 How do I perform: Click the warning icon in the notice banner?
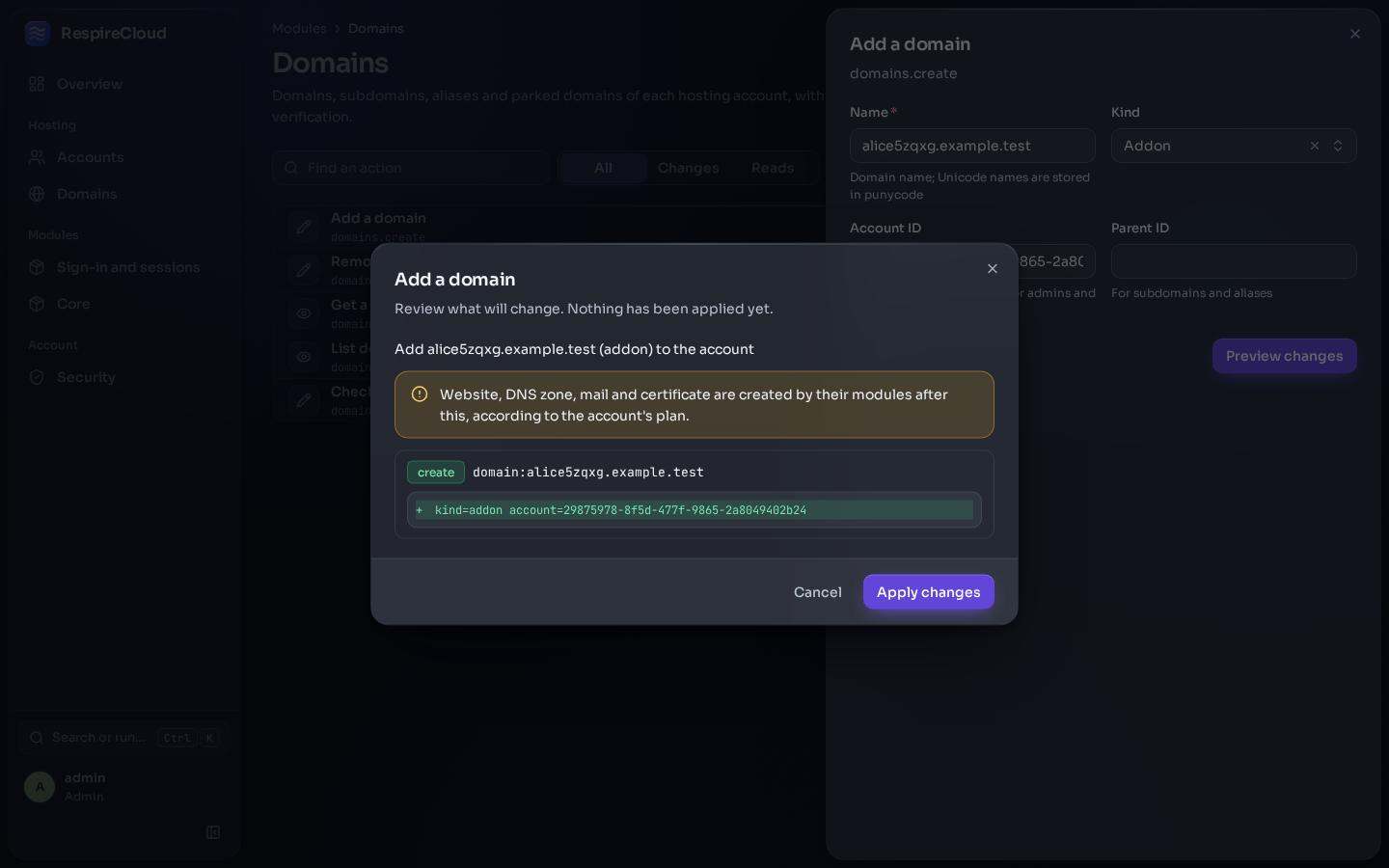click(420, 394)
